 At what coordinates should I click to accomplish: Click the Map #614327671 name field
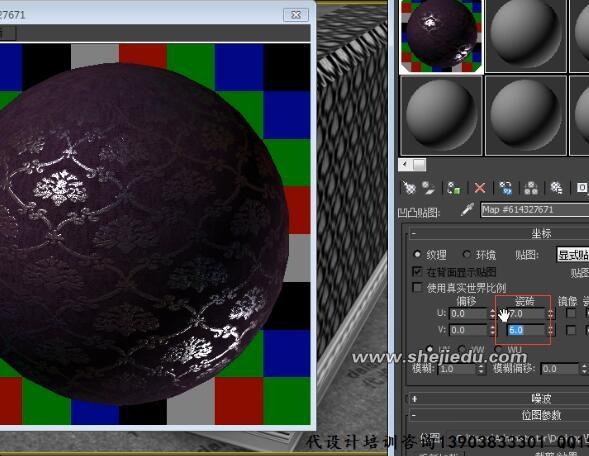tap(535, 210)
